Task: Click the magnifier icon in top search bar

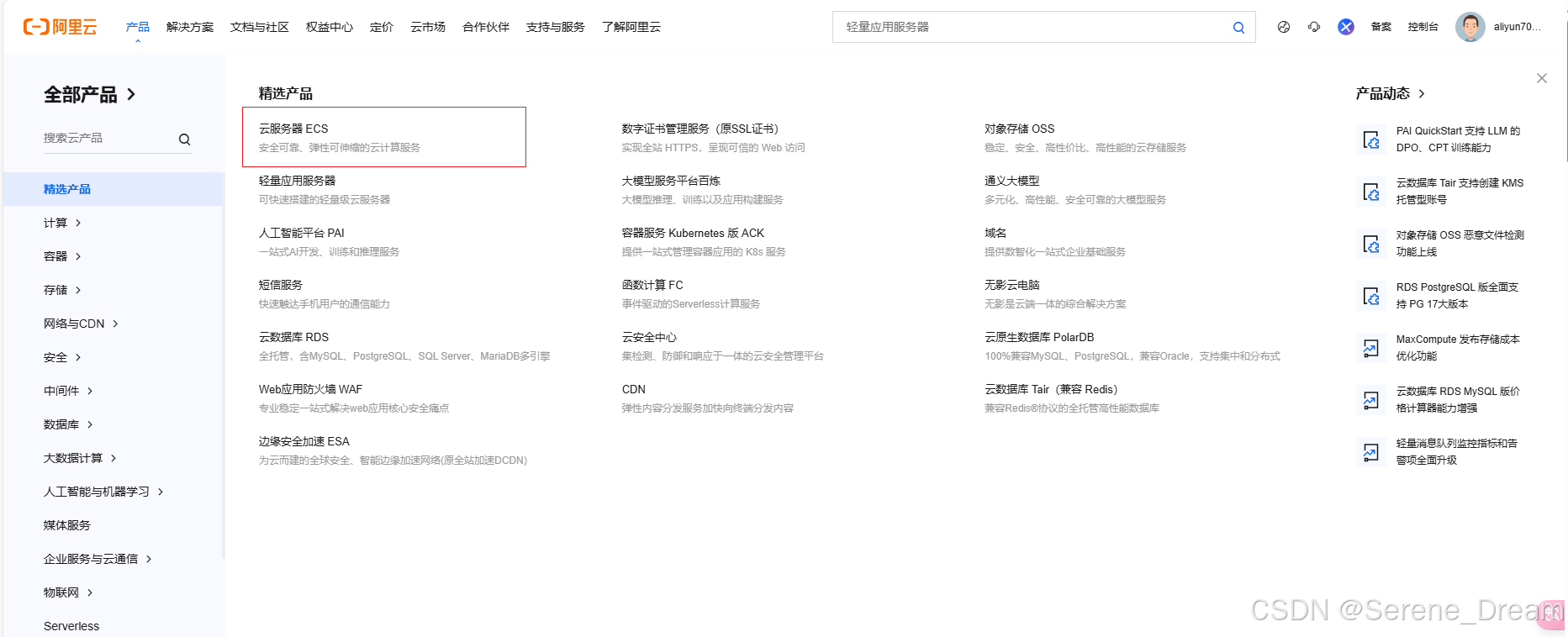Action: [1238, 27]
